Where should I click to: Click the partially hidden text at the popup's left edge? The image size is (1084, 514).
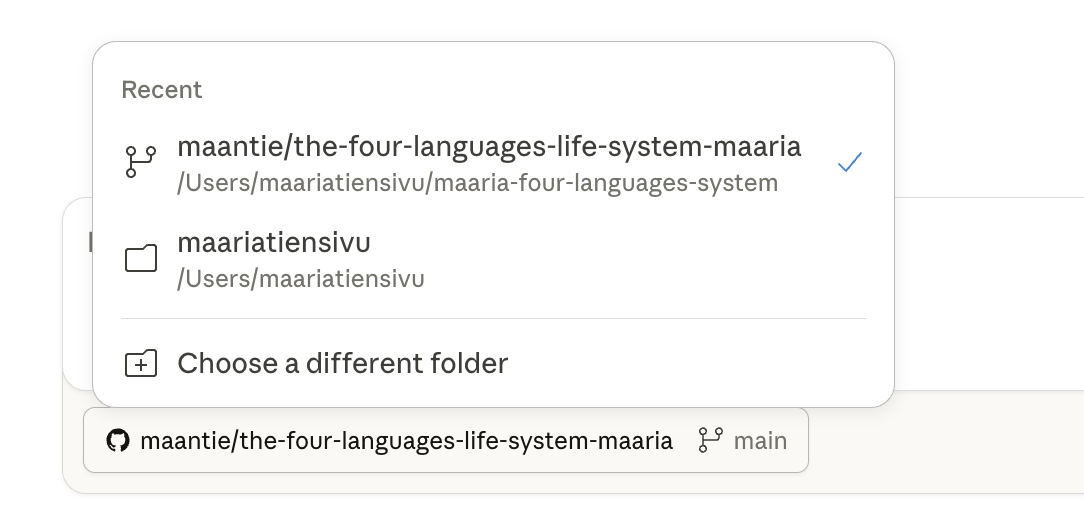point(88,242)
